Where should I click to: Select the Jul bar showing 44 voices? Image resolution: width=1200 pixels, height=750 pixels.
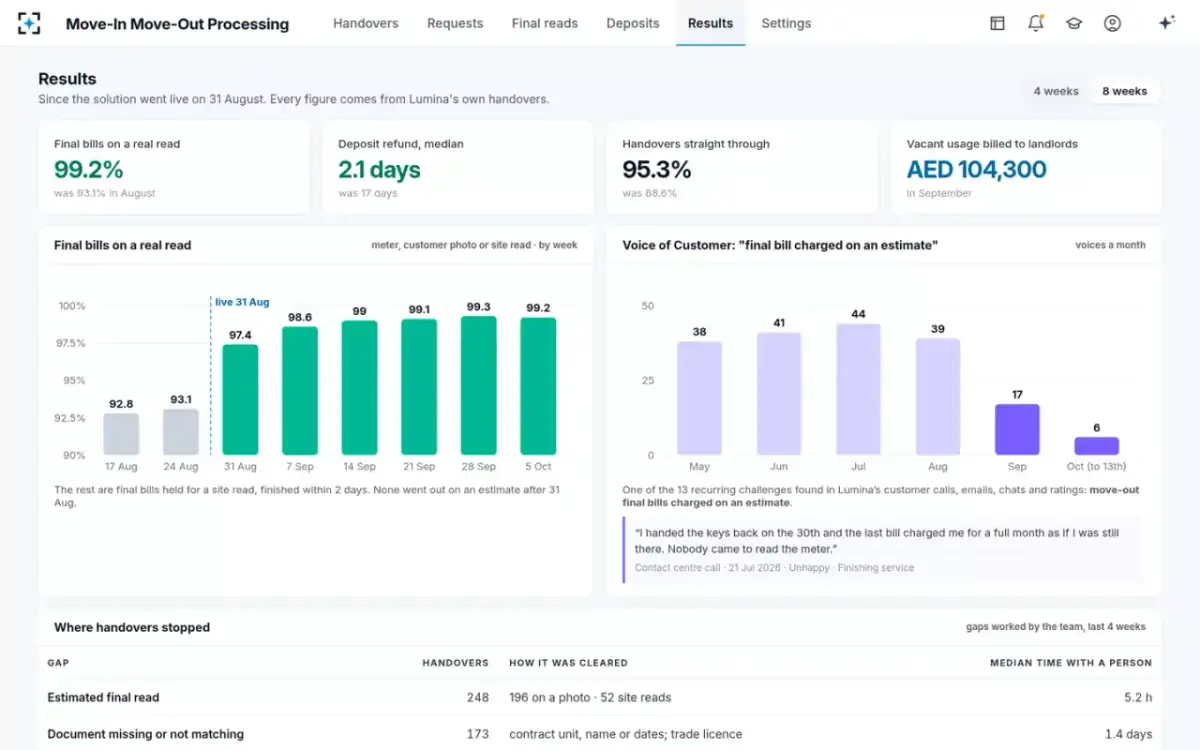click(858, 389)
